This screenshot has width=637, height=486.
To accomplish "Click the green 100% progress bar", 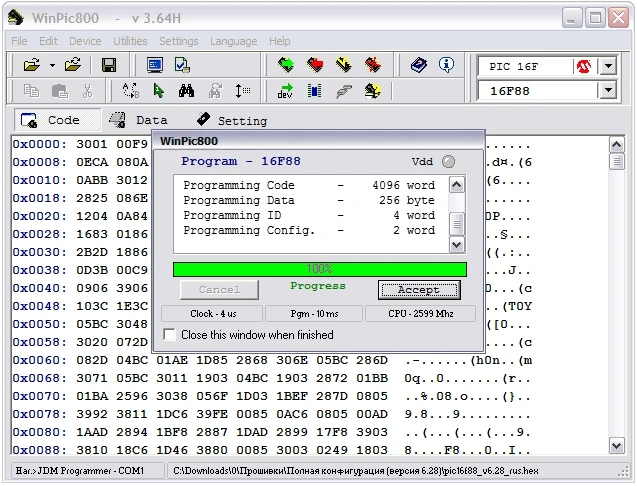I will pos(320,269).
